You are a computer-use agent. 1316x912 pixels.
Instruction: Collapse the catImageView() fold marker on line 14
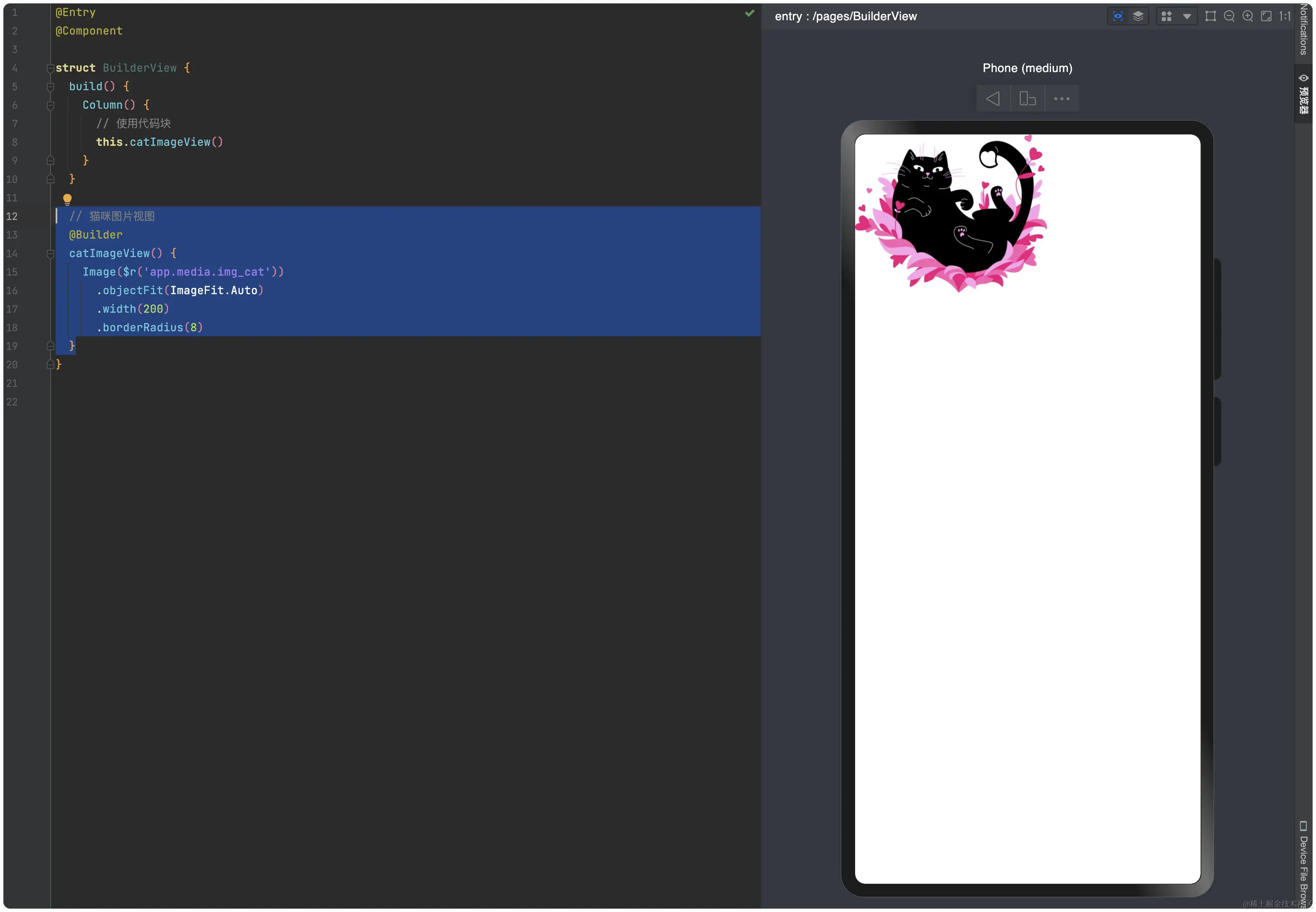[50, 253]
